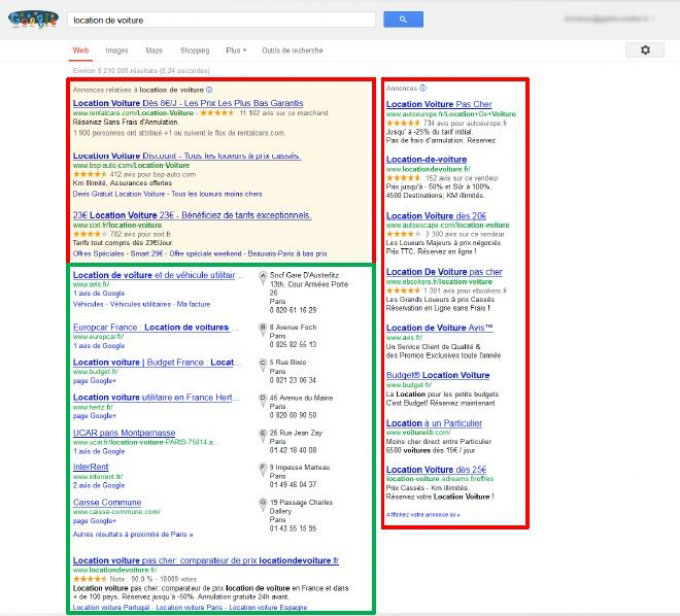Click 'Offres Spéciales' sitelink under sixt ad
680x616 pixels.
98,253
